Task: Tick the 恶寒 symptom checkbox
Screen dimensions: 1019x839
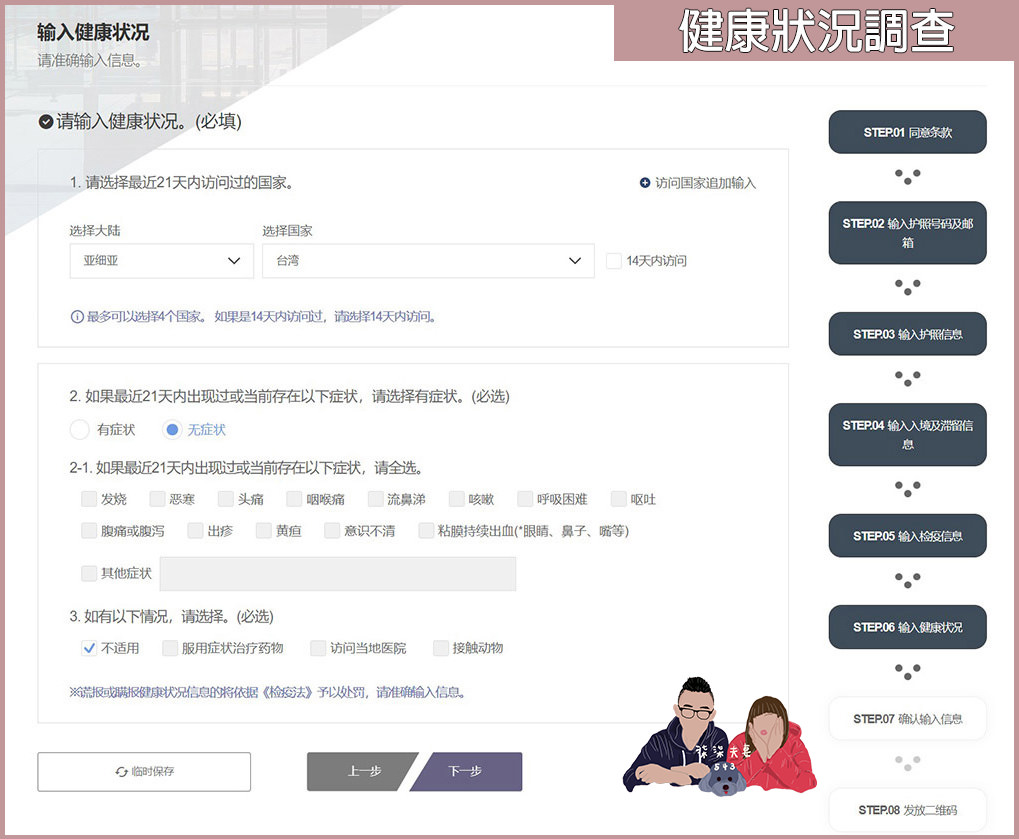Action: 157,499
